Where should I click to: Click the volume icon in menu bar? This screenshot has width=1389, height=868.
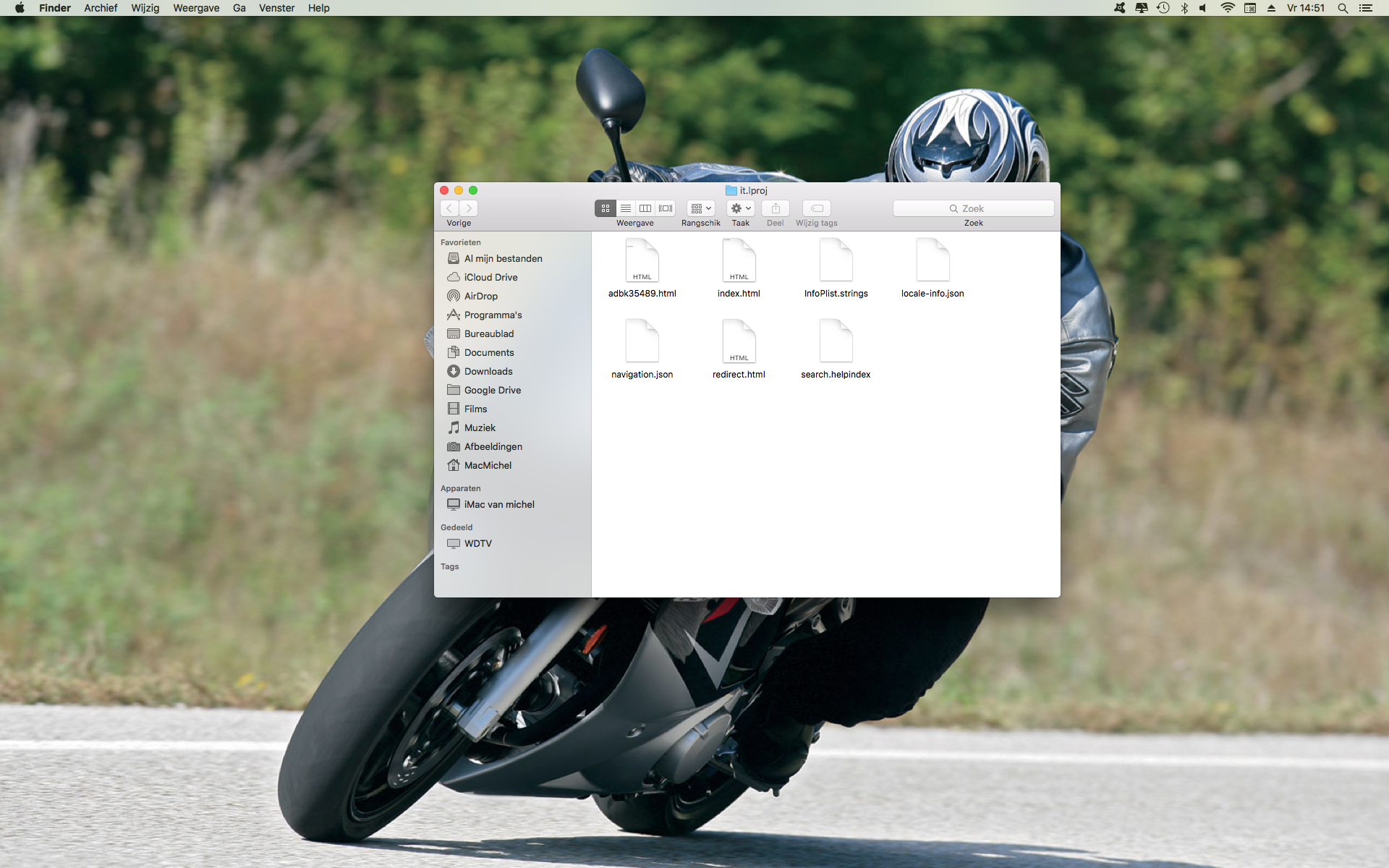click(x=1203, y=8)
